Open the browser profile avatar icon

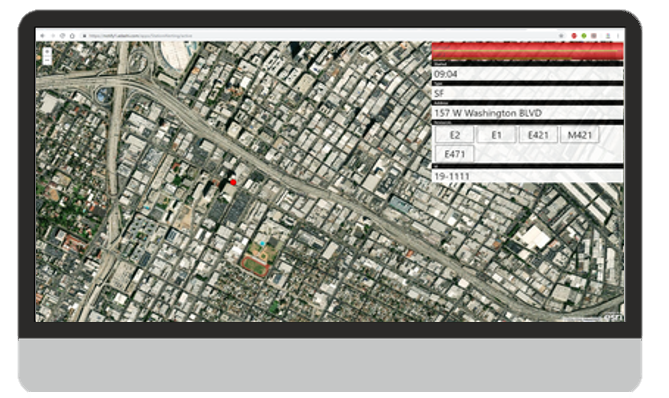tap(608, 36)
